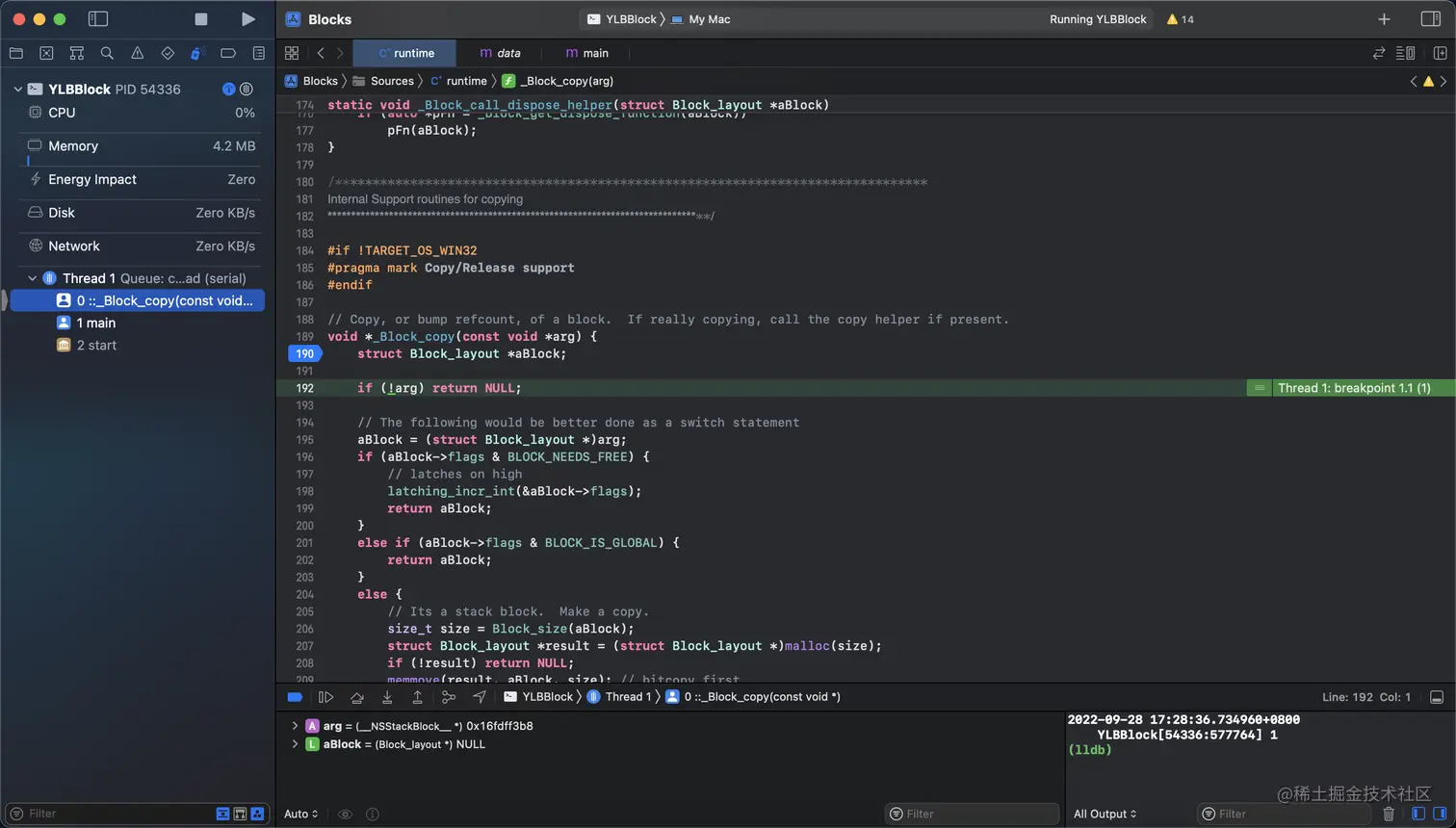Deactivate breakpoints in the debug bar
Image resolution: width=1456 pixels, height=828 pixels.
click(x=295, y=697)
